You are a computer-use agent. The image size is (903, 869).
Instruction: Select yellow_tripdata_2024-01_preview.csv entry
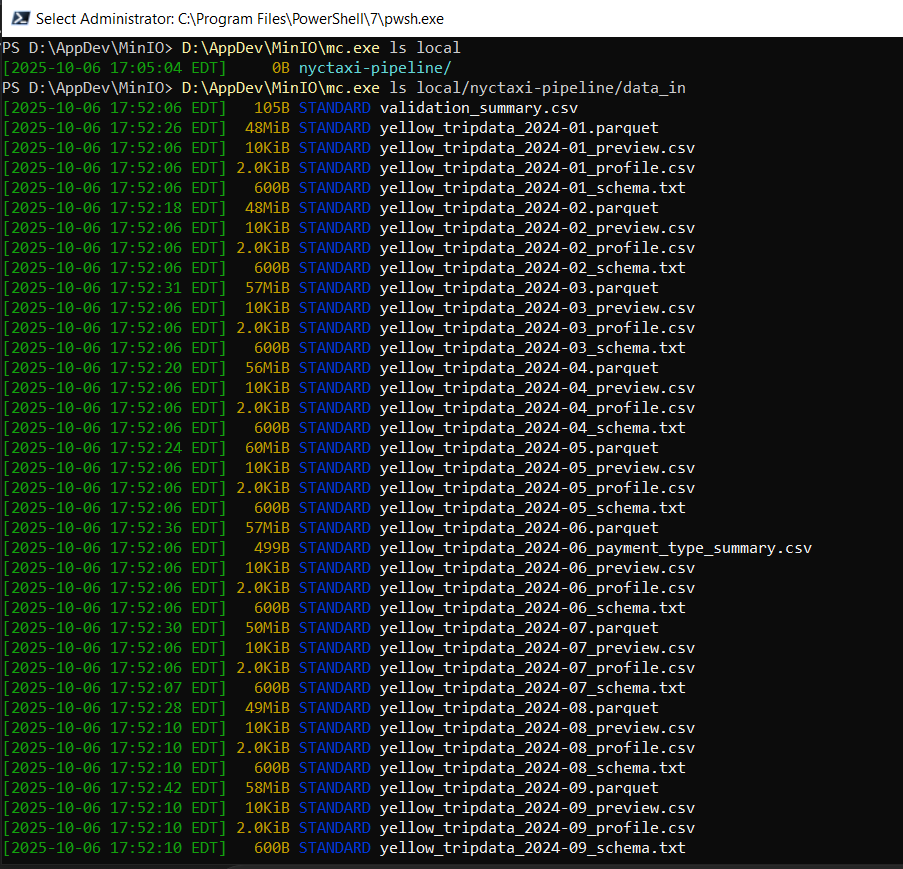tap(537, 148)
